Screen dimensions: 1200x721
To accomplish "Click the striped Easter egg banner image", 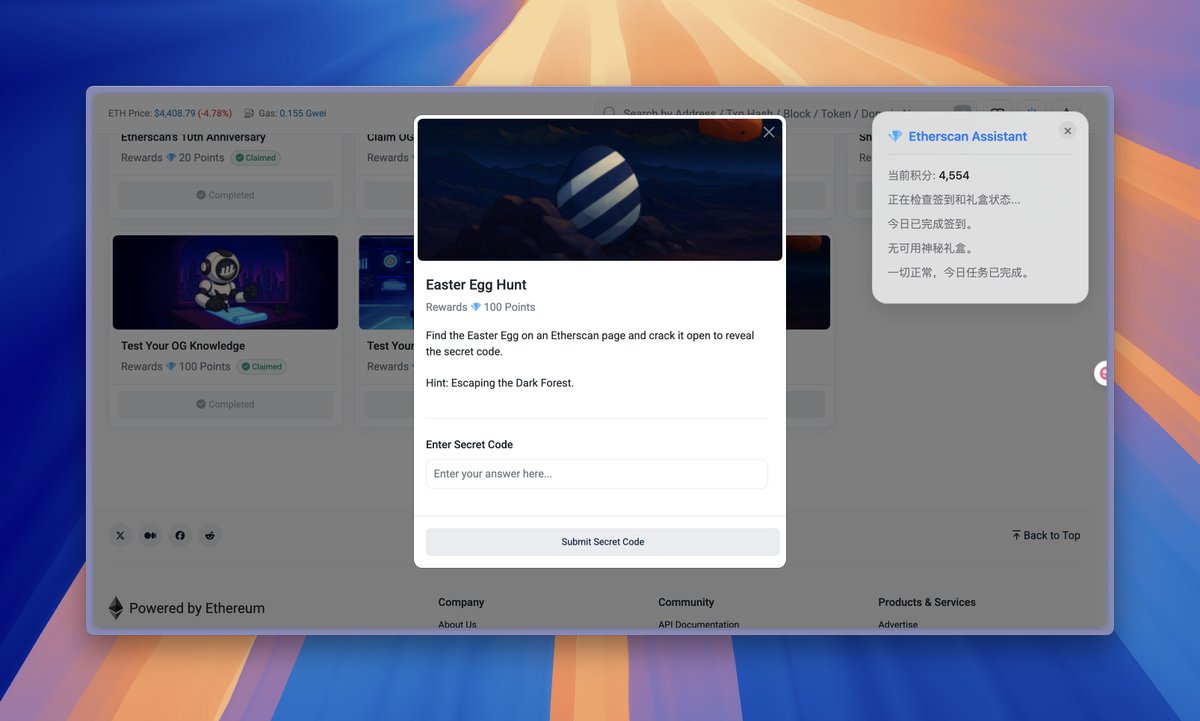I will point(599,190).
